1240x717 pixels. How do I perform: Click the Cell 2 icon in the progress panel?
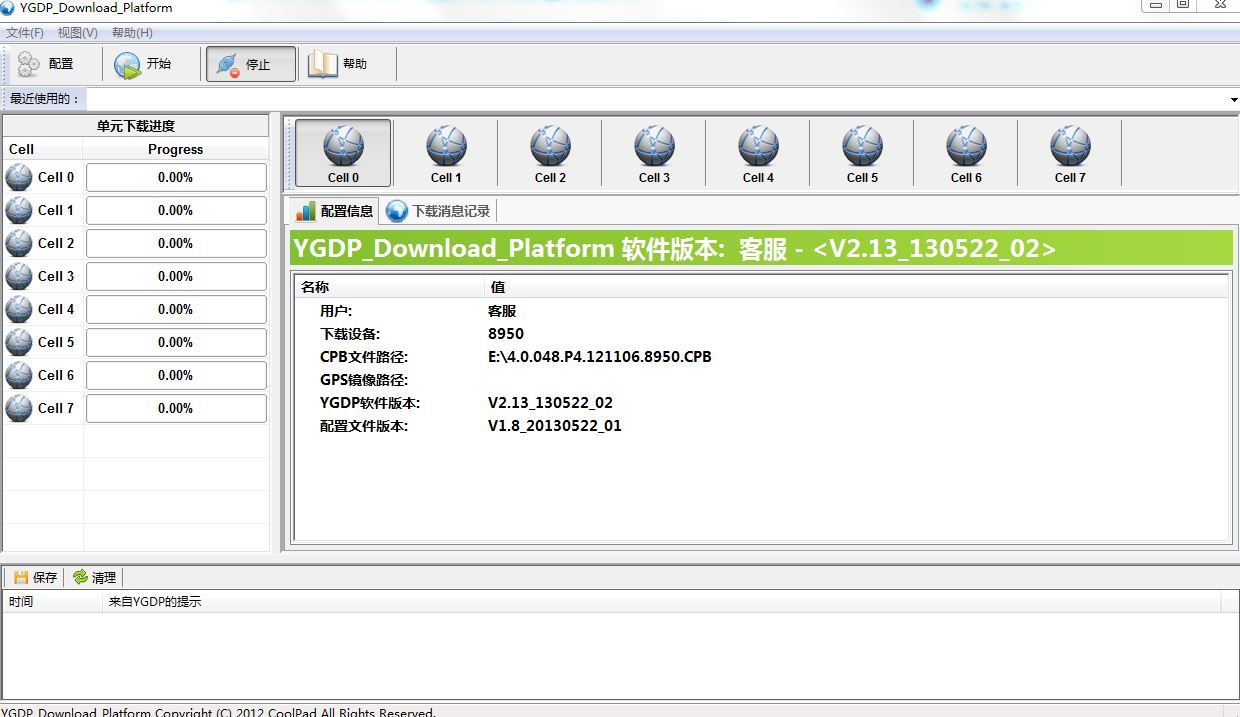[20, 243]
